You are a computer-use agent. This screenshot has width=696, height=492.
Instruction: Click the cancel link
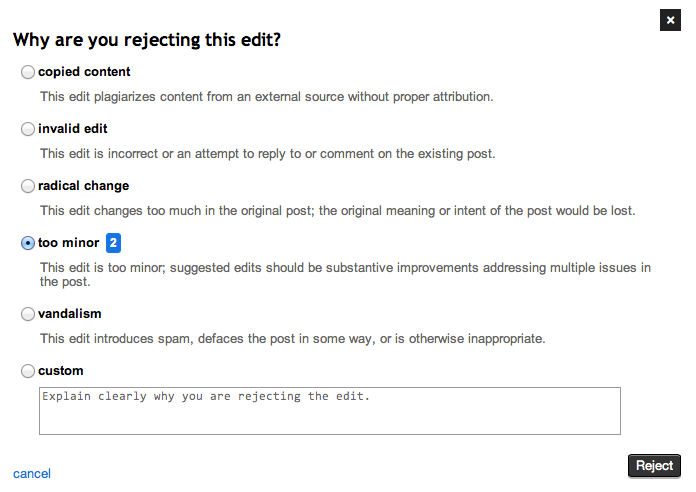pos(32,474)
